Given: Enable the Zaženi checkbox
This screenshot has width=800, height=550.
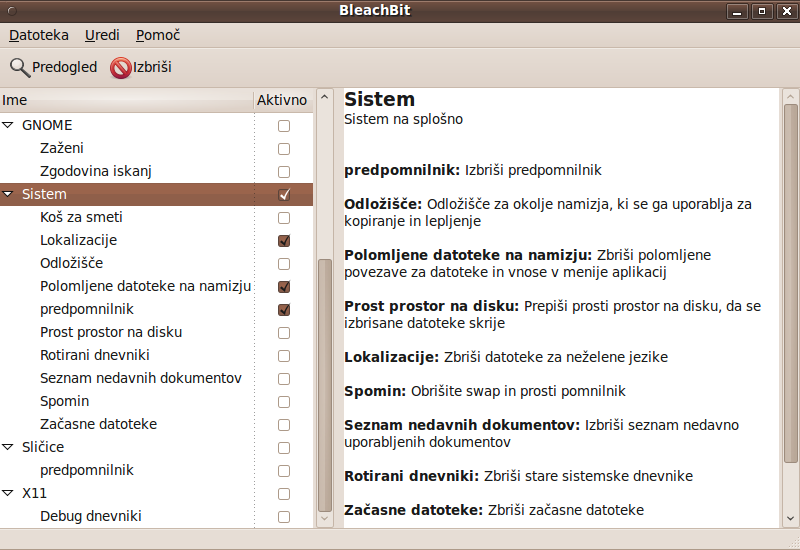Looking at the screenshot, I should [284, 149].
